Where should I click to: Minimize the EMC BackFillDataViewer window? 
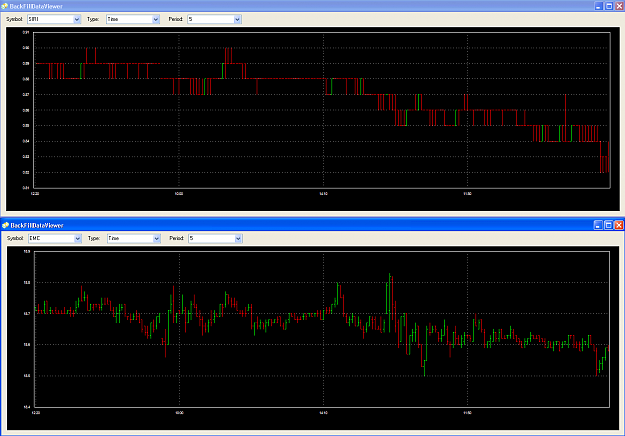point(598,225)
